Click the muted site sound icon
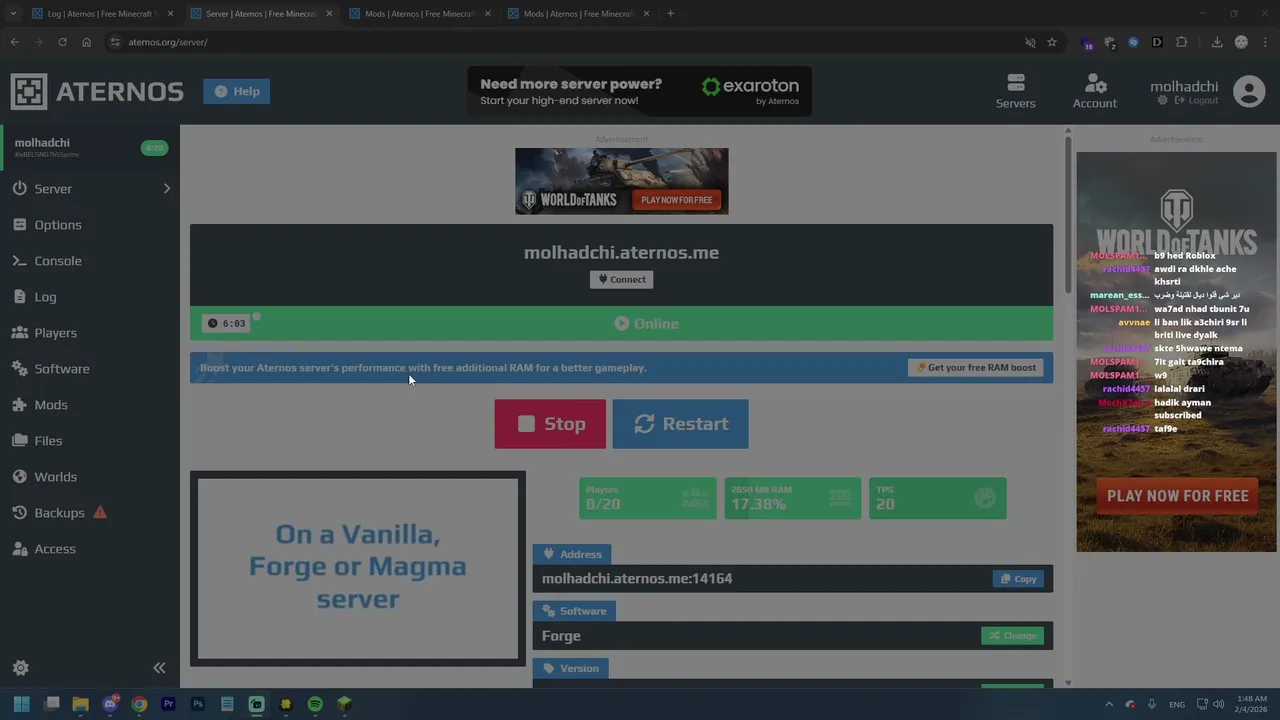Screen dimensions: 1280x720 pyautogui.click(x=1030, y=42)
